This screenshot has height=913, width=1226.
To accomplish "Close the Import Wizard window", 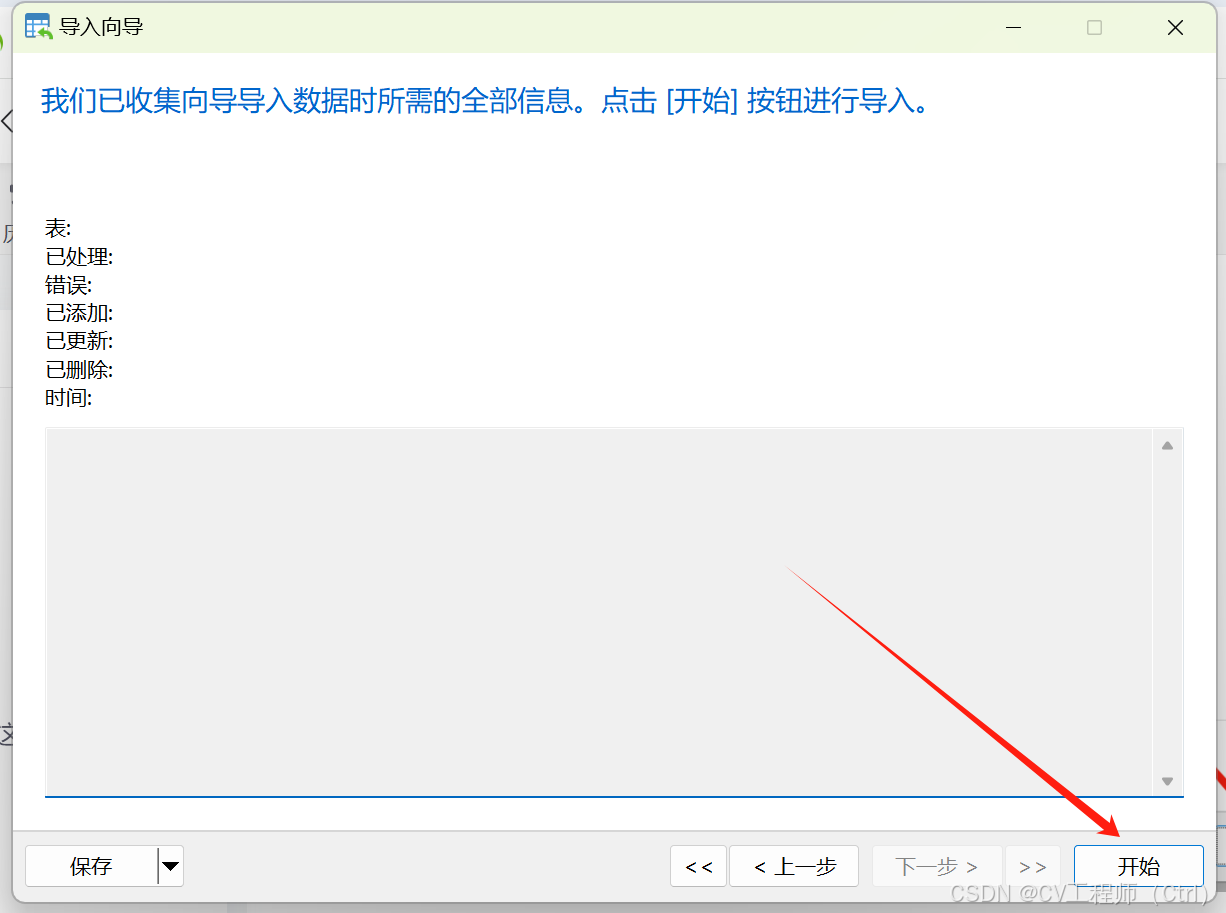I will pyautogui.click(x=1176, y=28).
